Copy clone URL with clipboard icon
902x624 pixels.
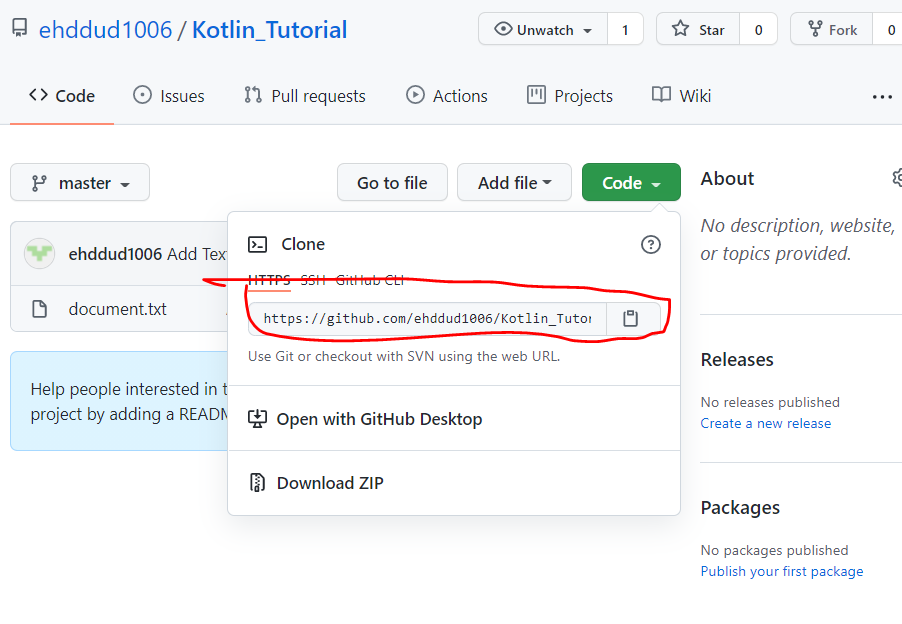pyautogui.click(x=630, y=319)
